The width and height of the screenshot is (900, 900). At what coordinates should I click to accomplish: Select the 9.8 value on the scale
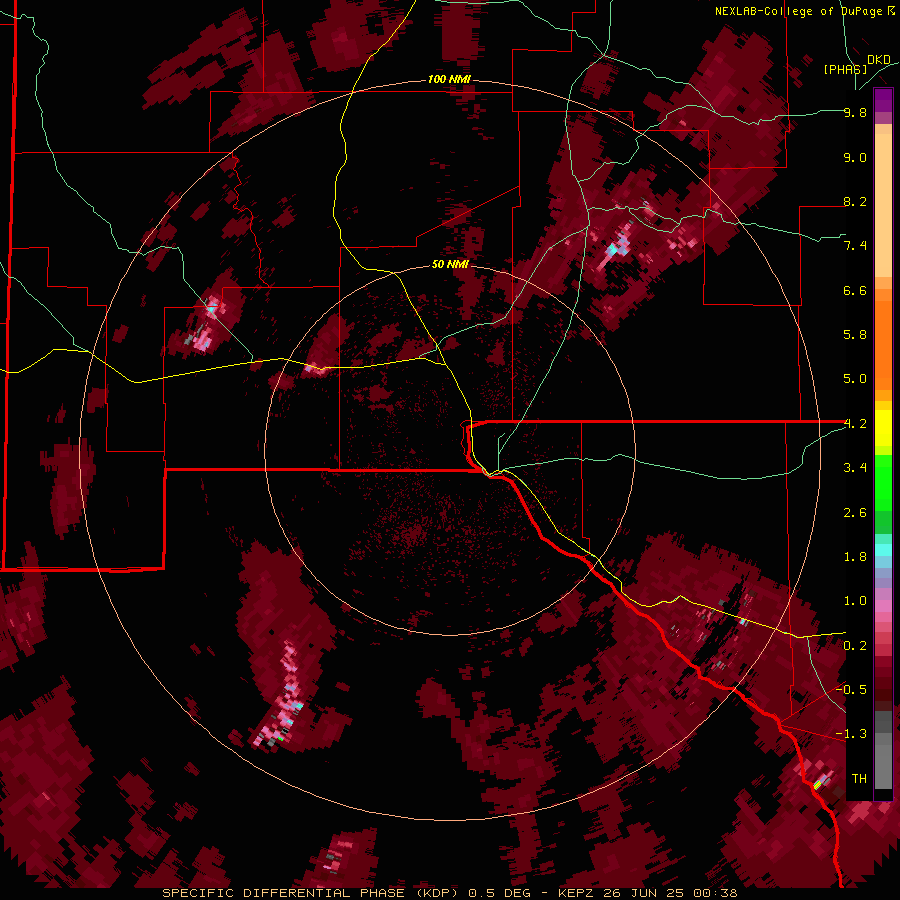tap(855, 112)
